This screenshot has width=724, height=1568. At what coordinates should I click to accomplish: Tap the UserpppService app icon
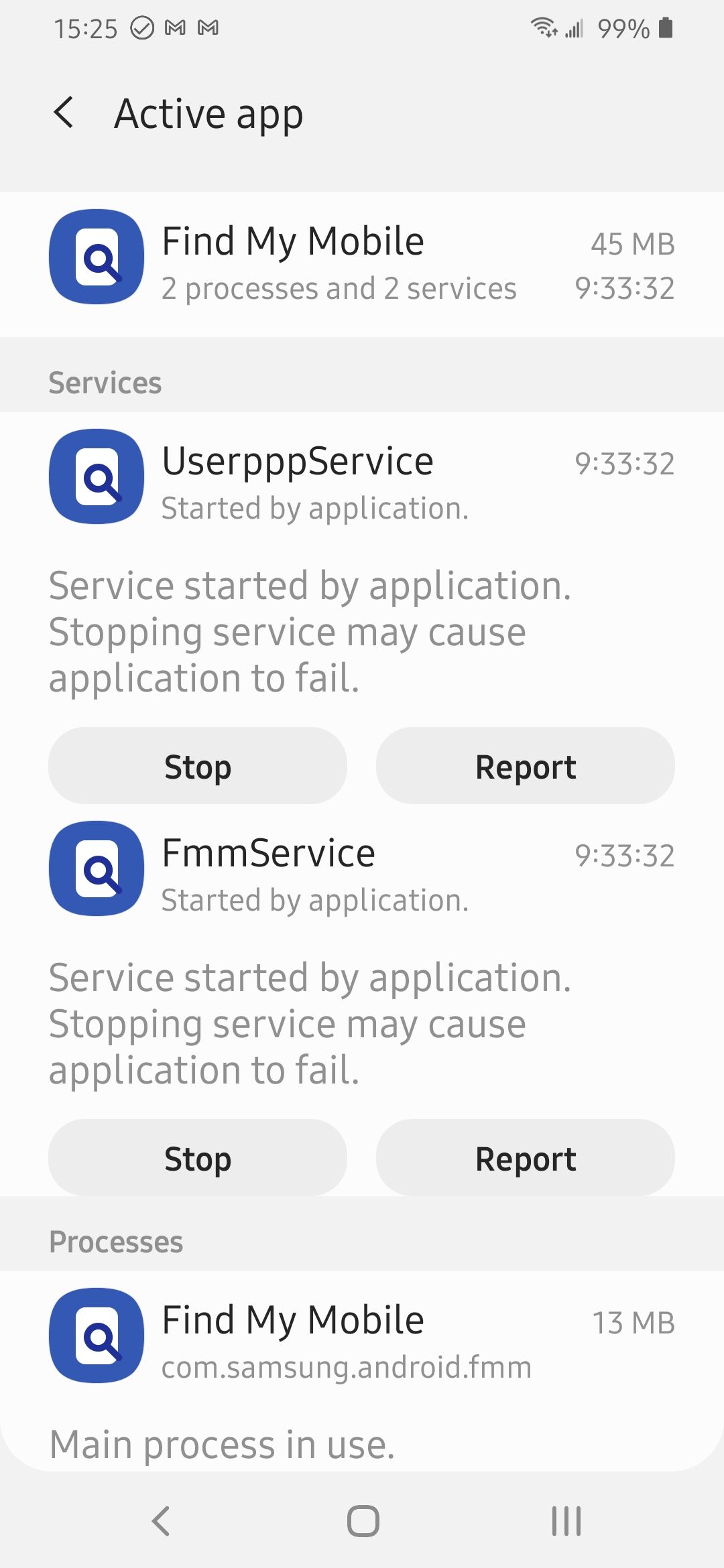[x=97, y=476]
